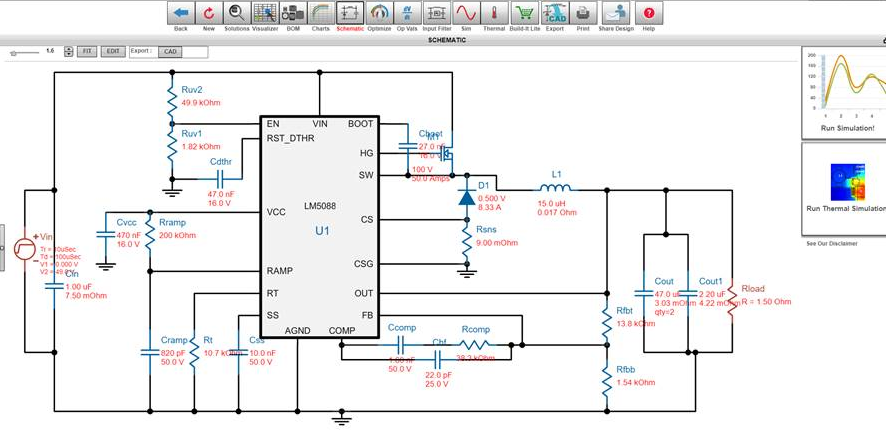886x436 pixels.
Task: Open the Charts view
Action: tap(321, 14)
